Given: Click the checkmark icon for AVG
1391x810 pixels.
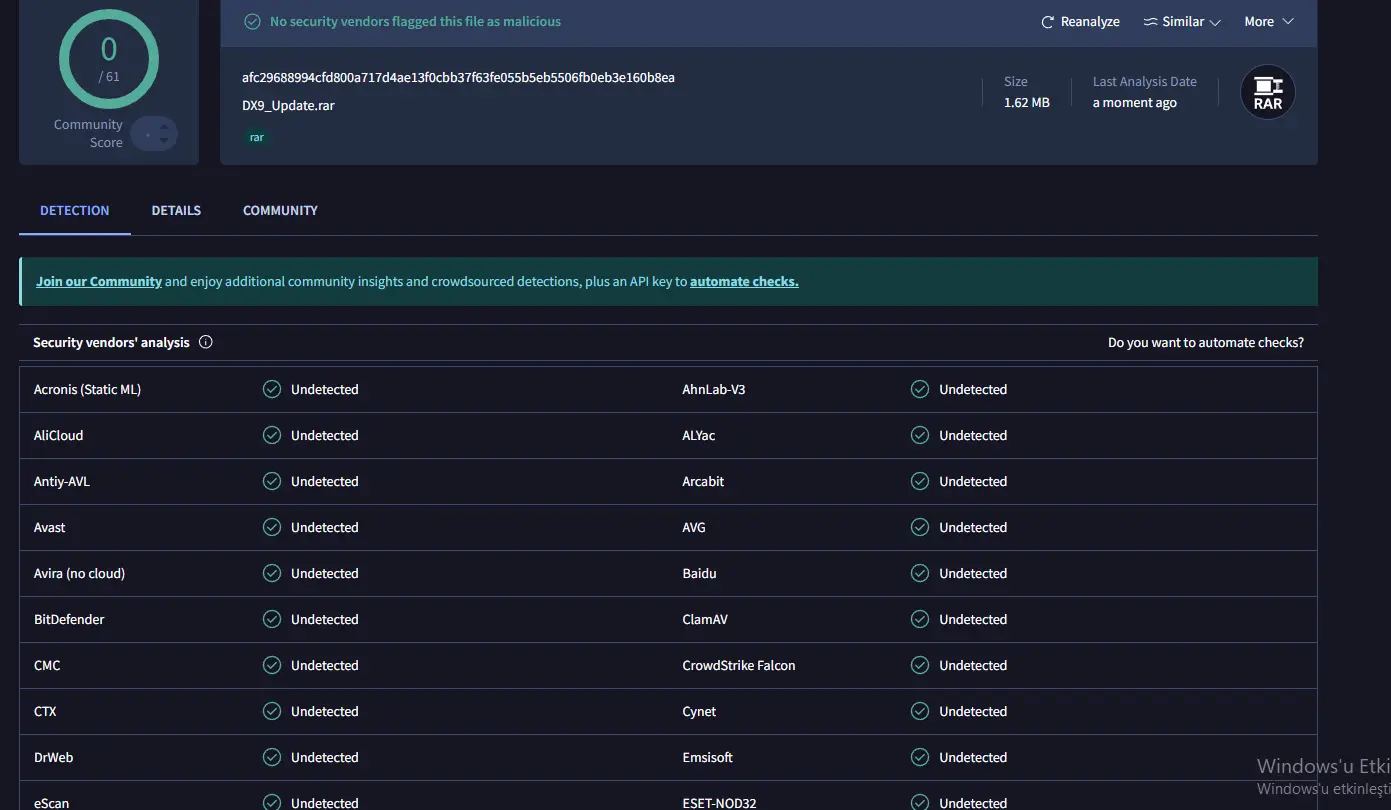Looking at the screenshot, I should [920, 527].
